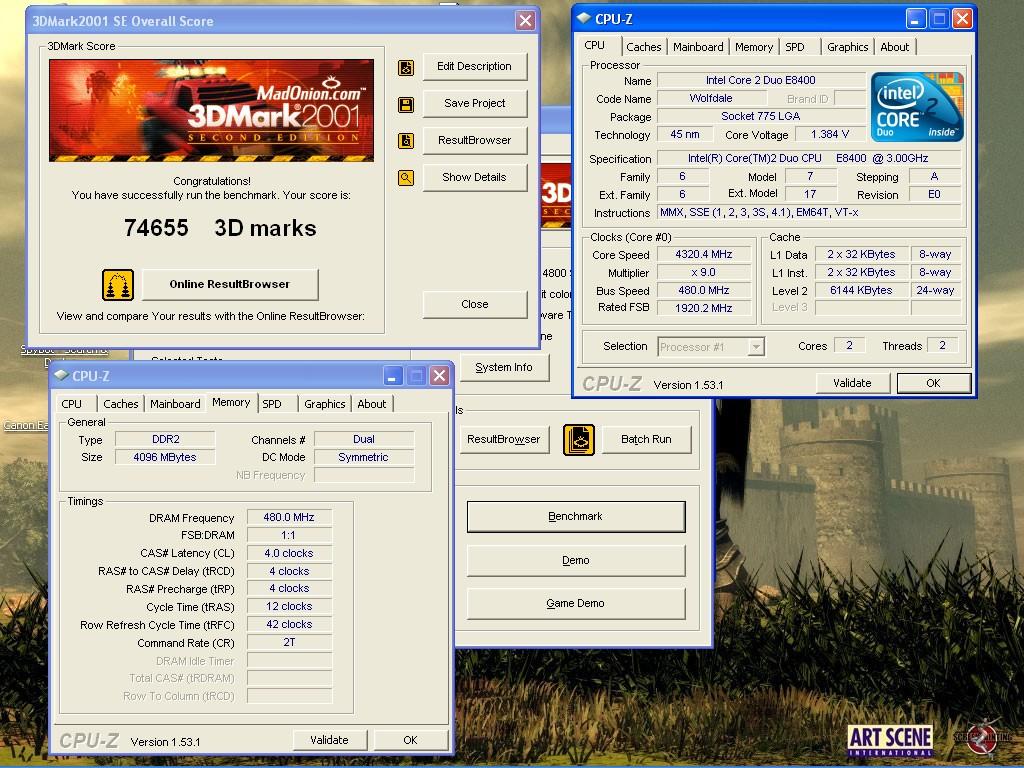Click the Save Project button
This screenshot has width=1024, height=768.
[474, 103]
